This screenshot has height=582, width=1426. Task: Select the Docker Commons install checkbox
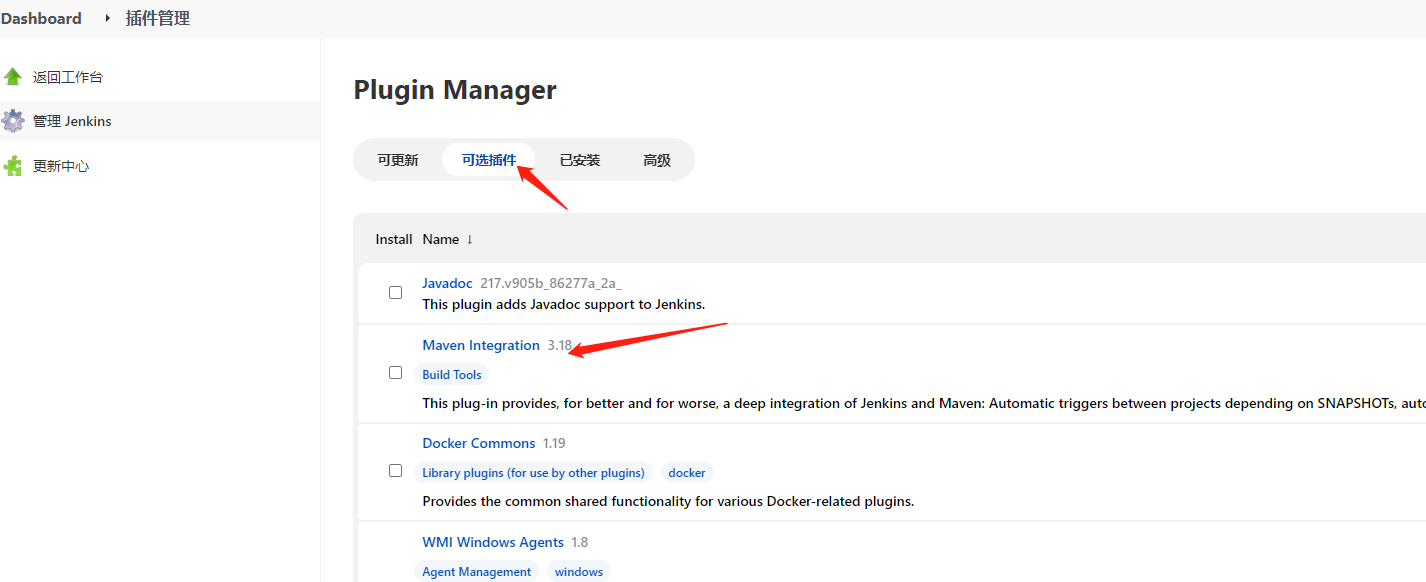[395, 470]
